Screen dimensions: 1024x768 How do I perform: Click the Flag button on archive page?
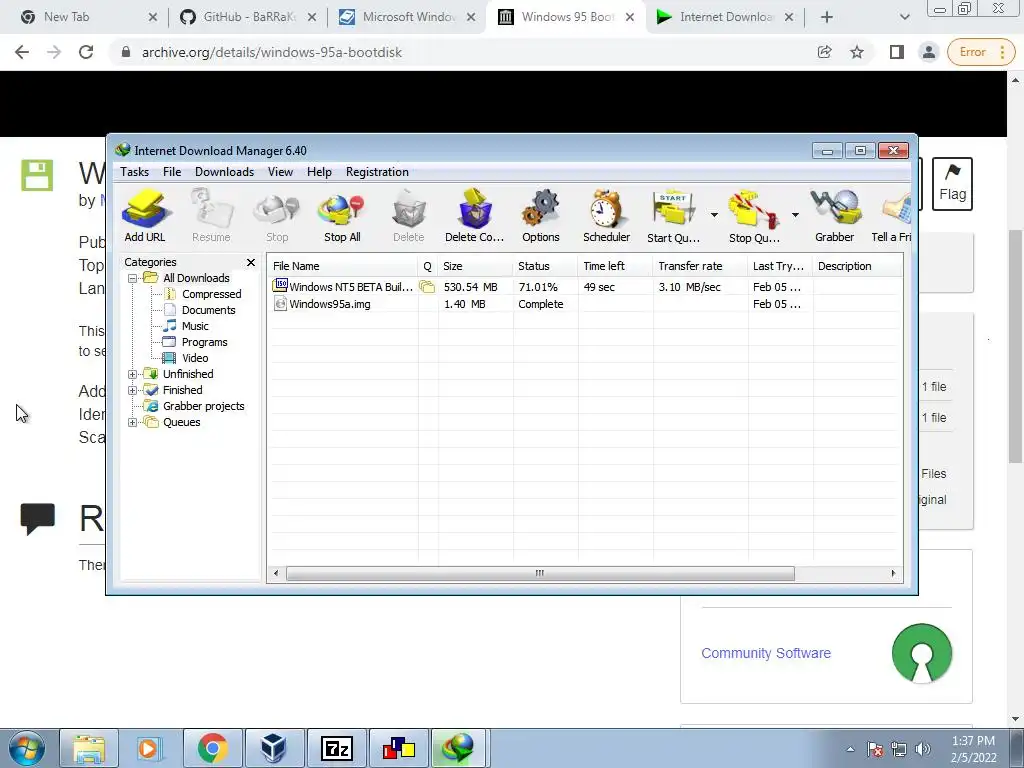[x=952, y=184]
